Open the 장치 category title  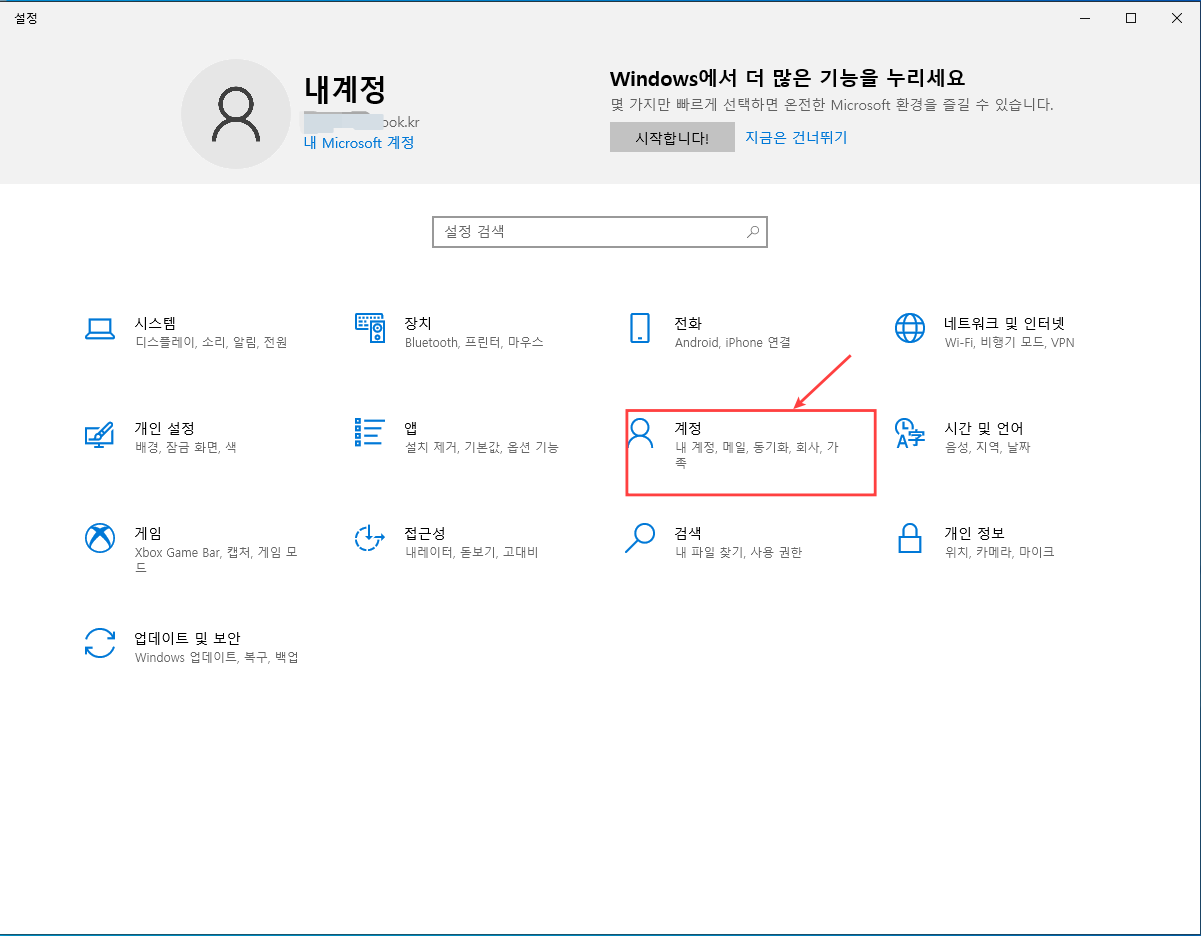(x=418, y=323)
